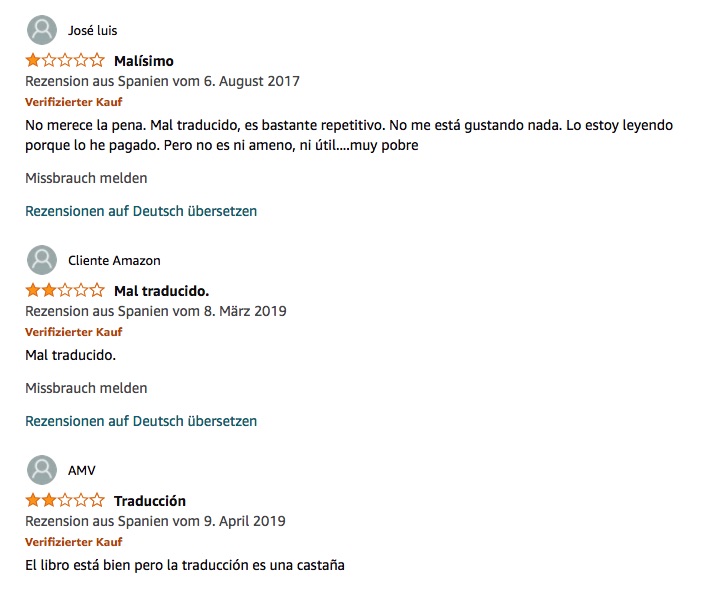The width and height of the screenshot is (720, 590).
Task: Open Cliente Amazon reviewer profile name
Action: pyautogui.click(x=114, y=261)
